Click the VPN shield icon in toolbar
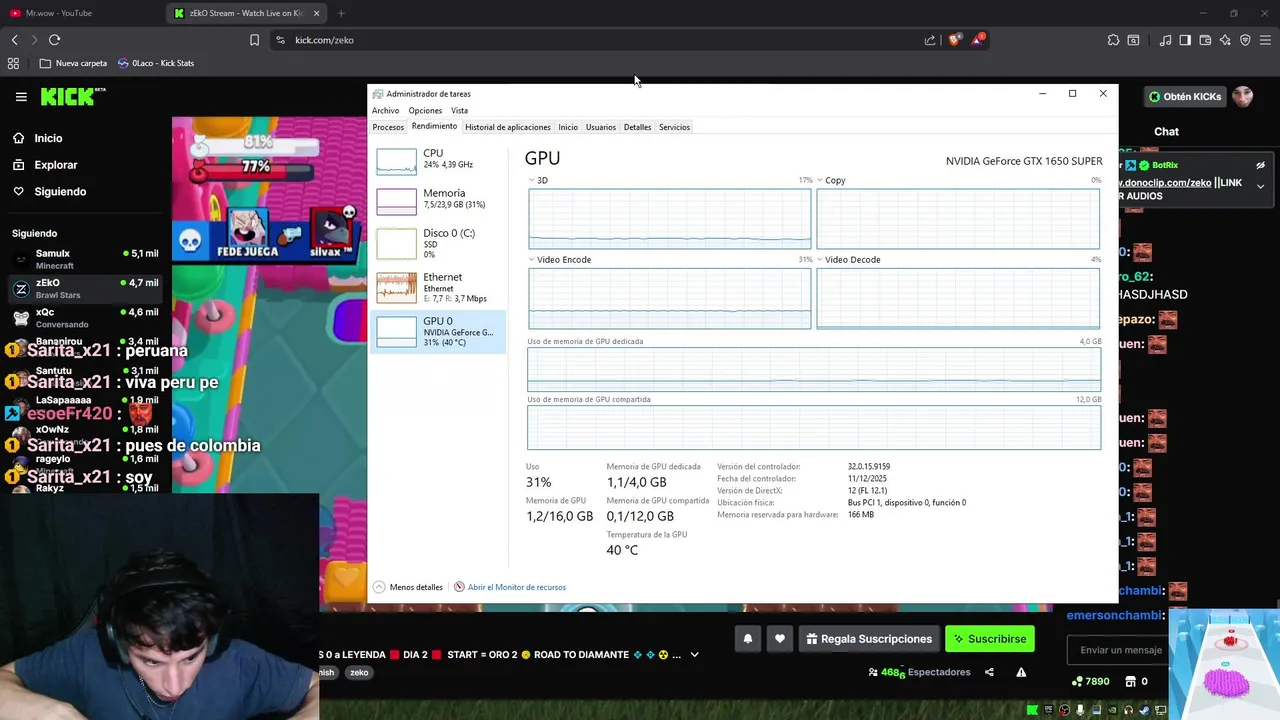The width and height of the screenshot is (1280, 720). [1245, 40]
